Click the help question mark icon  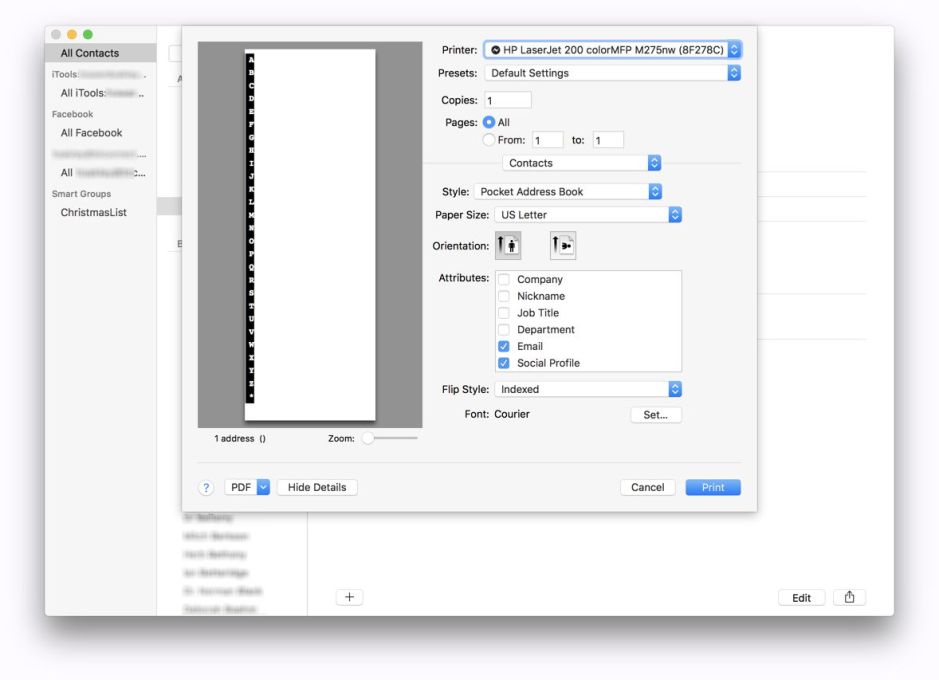coord(207,487)
